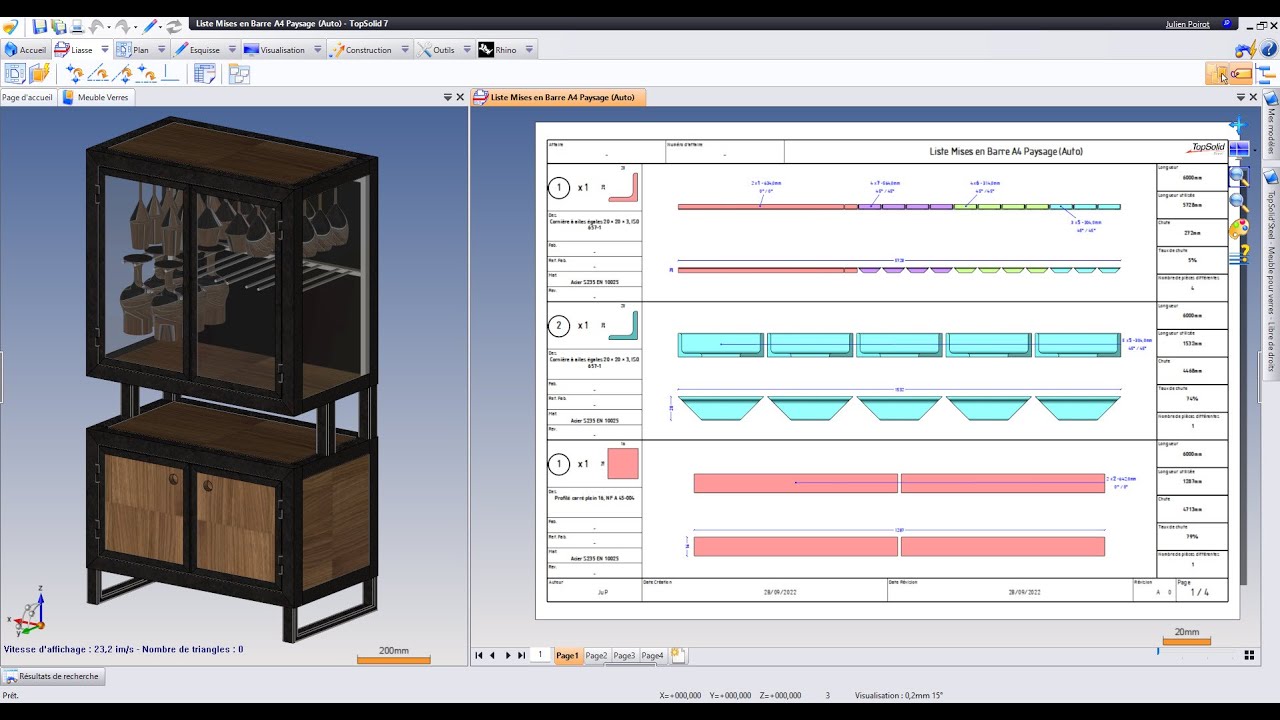Click the page number input field

540,655
